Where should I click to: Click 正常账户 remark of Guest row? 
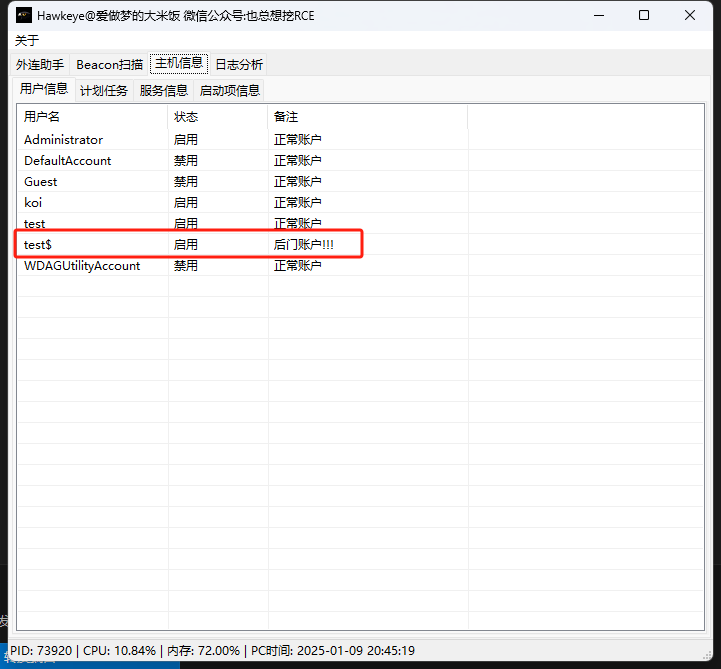click(x=298, y=182)
